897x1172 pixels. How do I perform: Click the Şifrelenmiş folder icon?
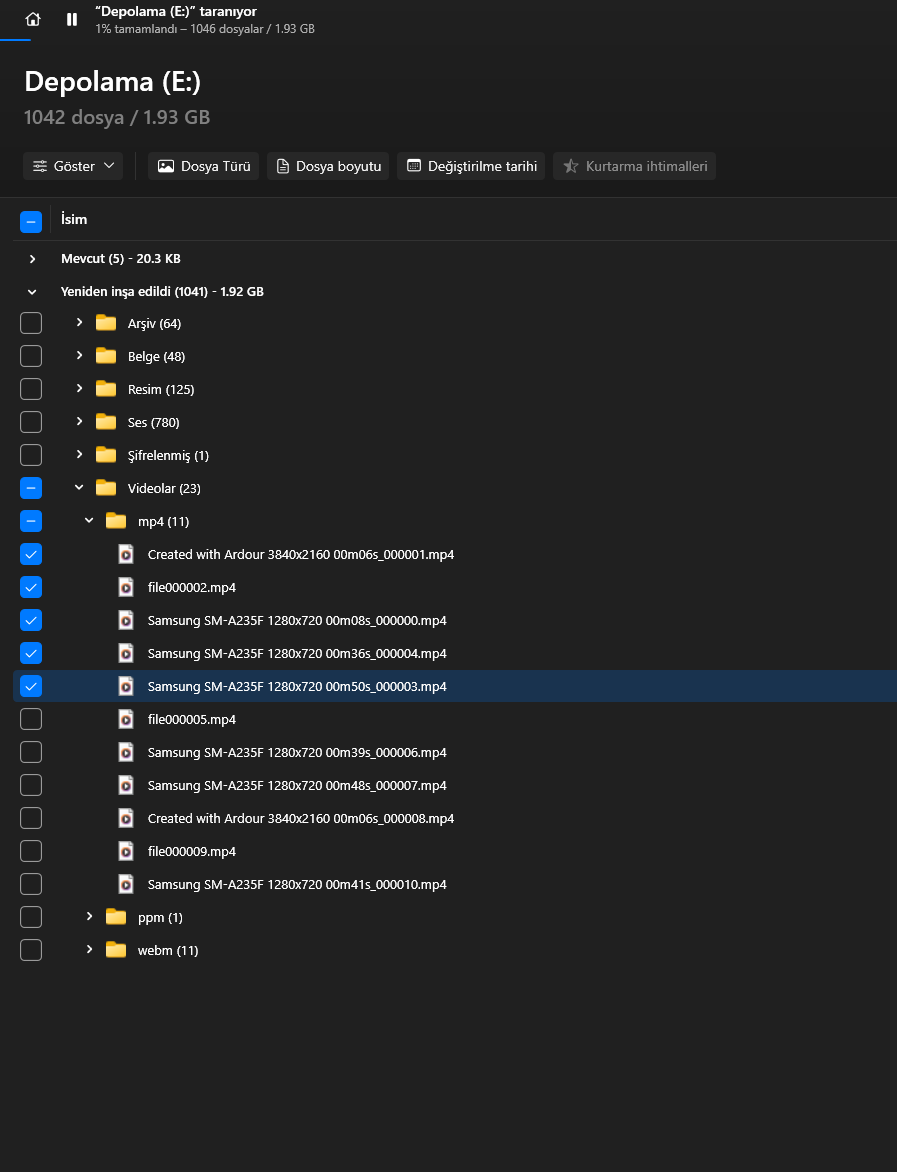pos(106,454)
